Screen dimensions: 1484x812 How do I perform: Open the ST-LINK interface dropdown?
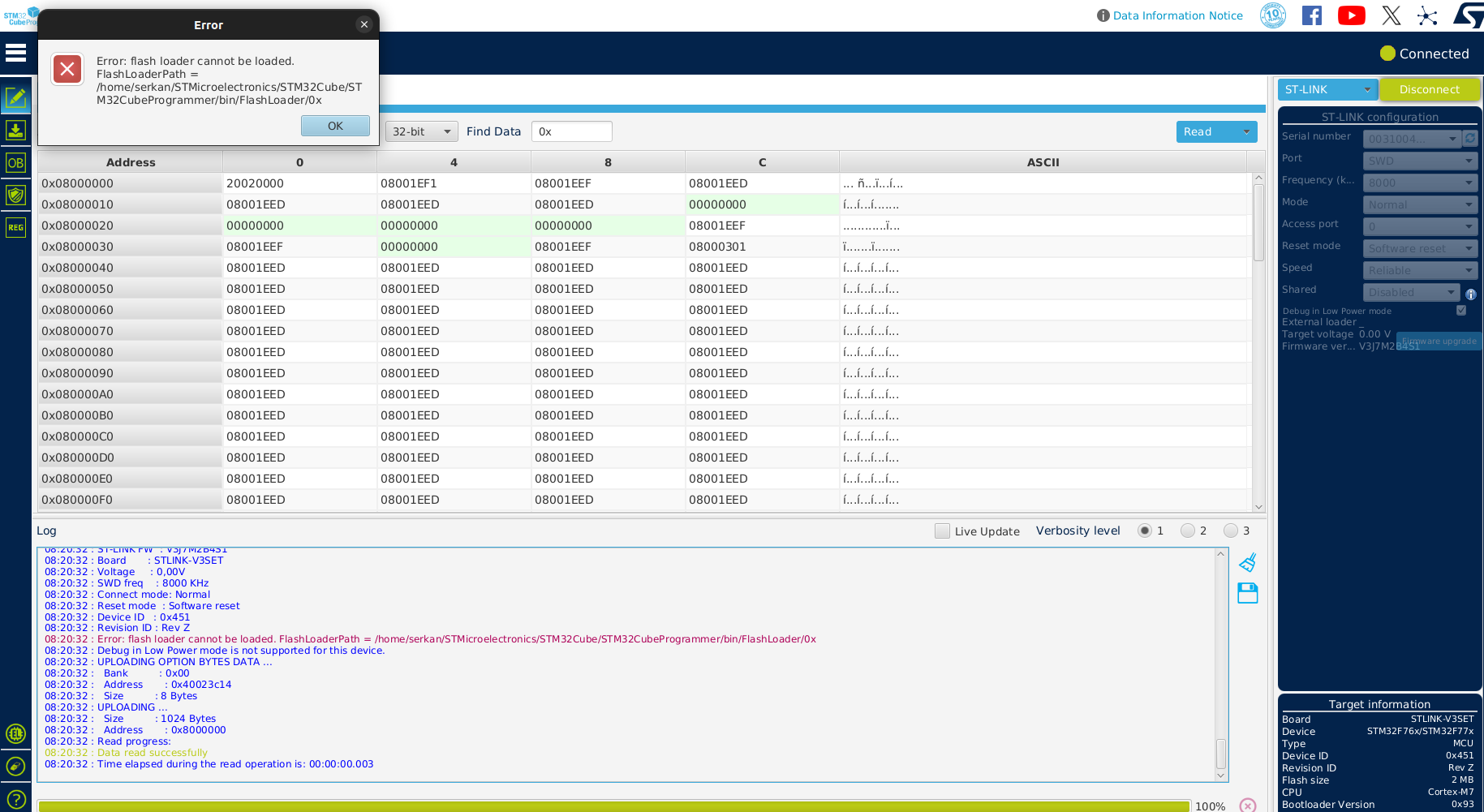[x=1327, y=89]
